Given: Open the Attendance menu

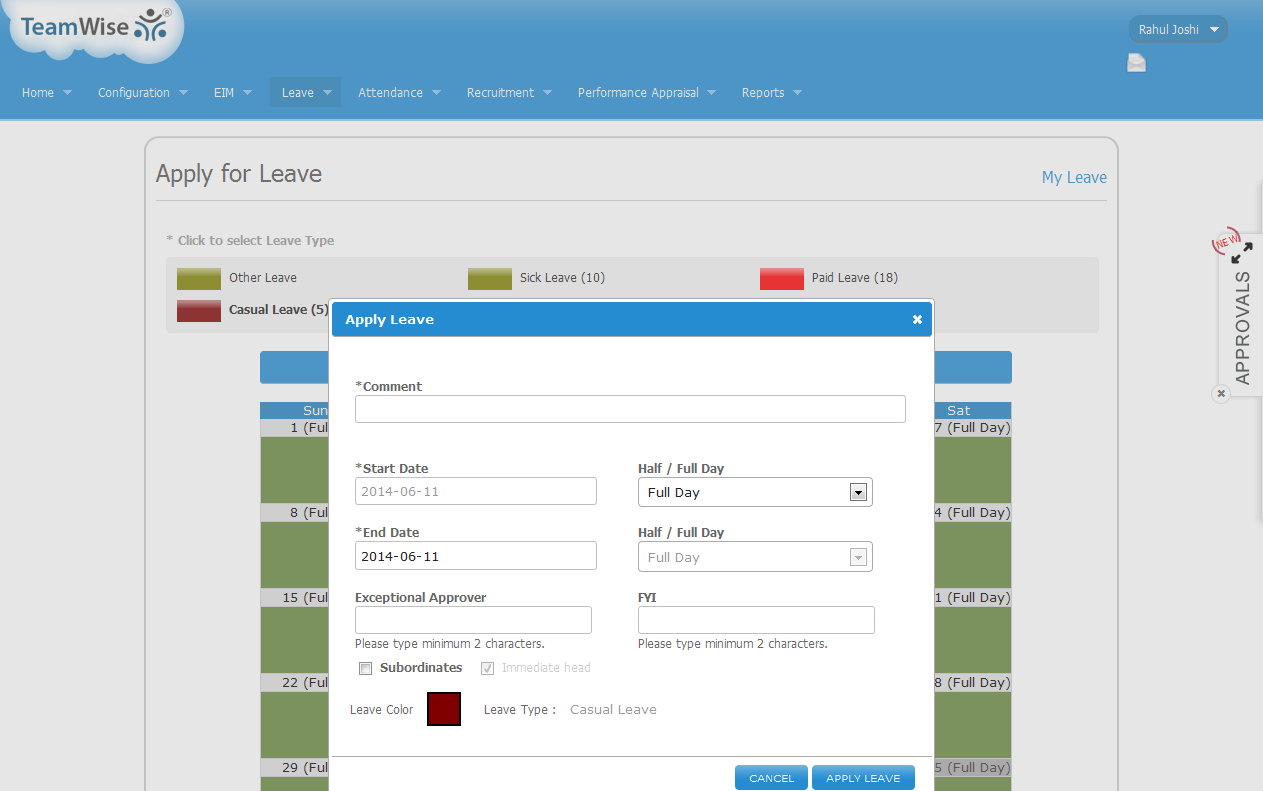Looking at the screenshot, I should click(399, 93).
